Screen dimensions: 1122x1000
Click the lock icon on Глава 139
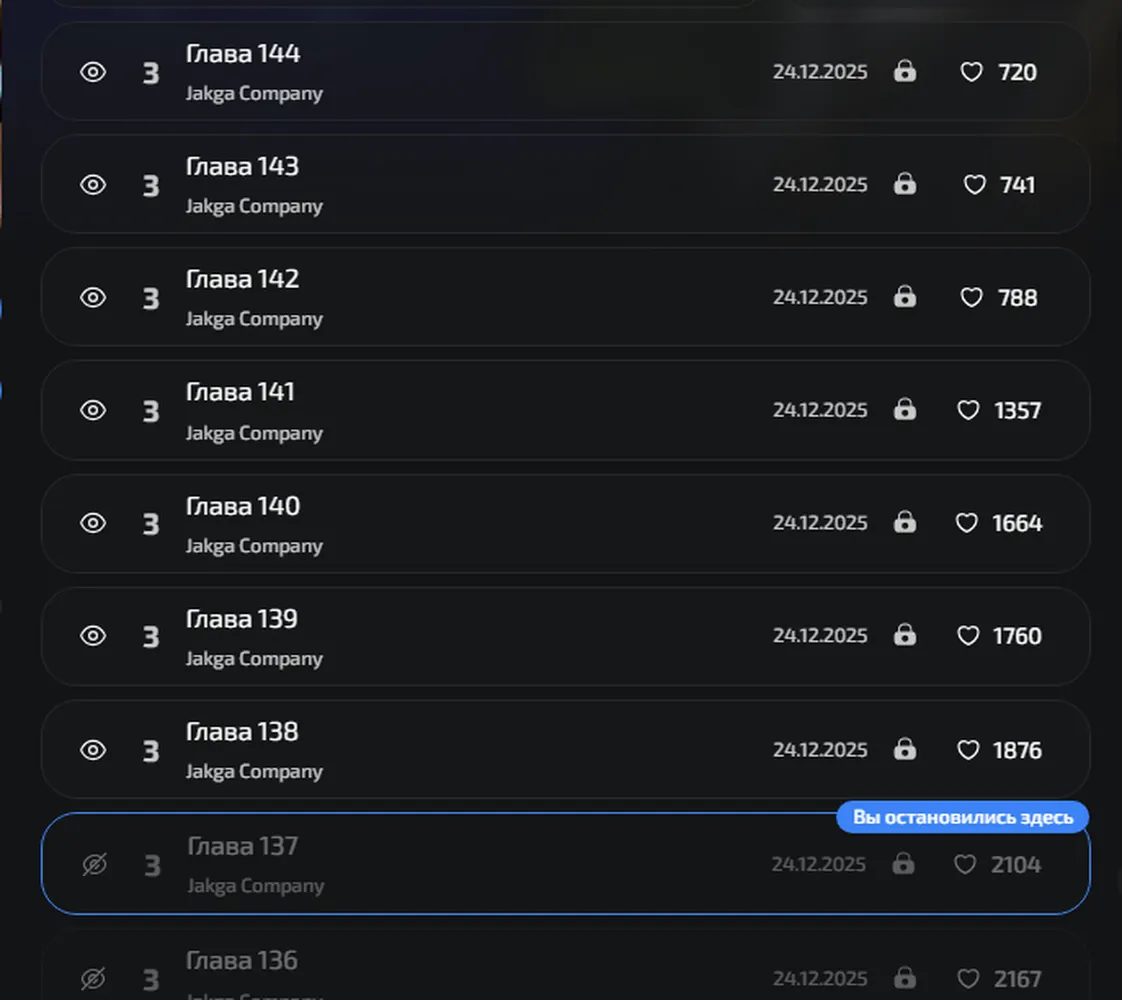pos(905,634)
